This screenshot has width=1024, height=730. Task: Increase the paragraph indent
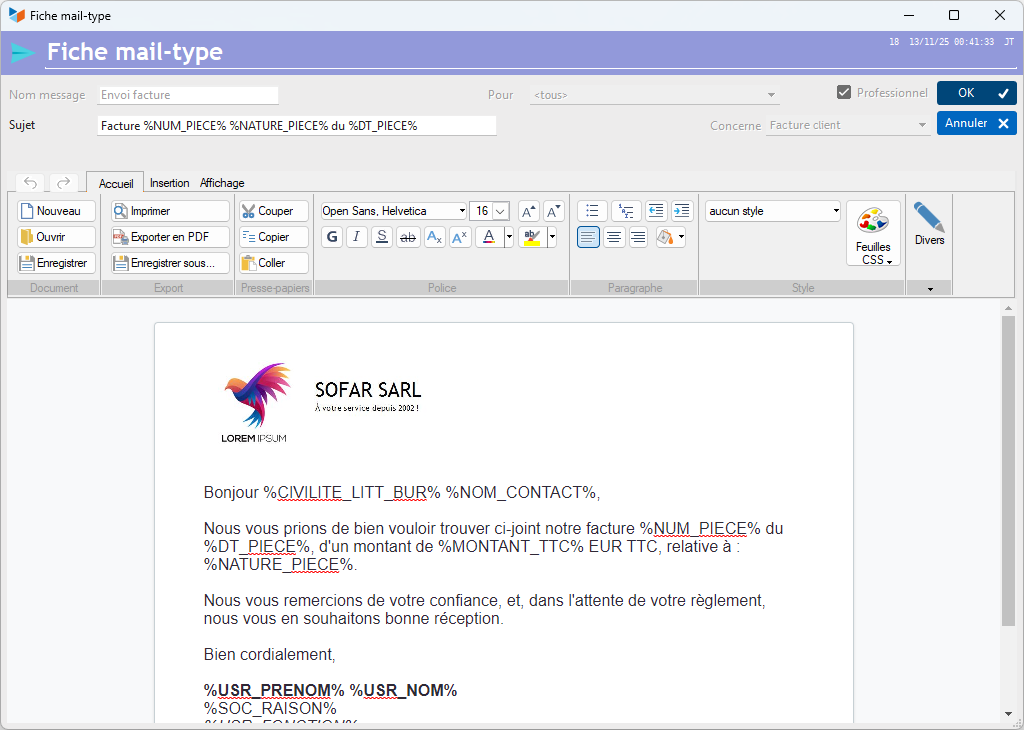pyautogui.click(x=682, y=211)
